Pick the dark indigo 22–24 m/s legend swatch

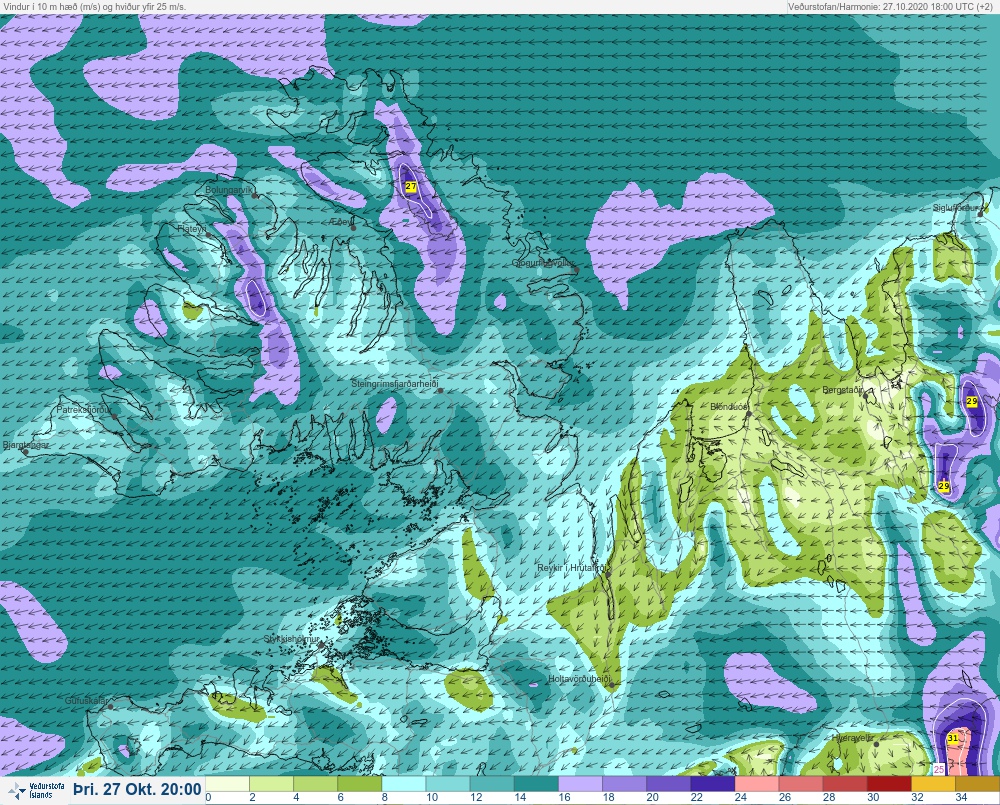click(713, 784)
